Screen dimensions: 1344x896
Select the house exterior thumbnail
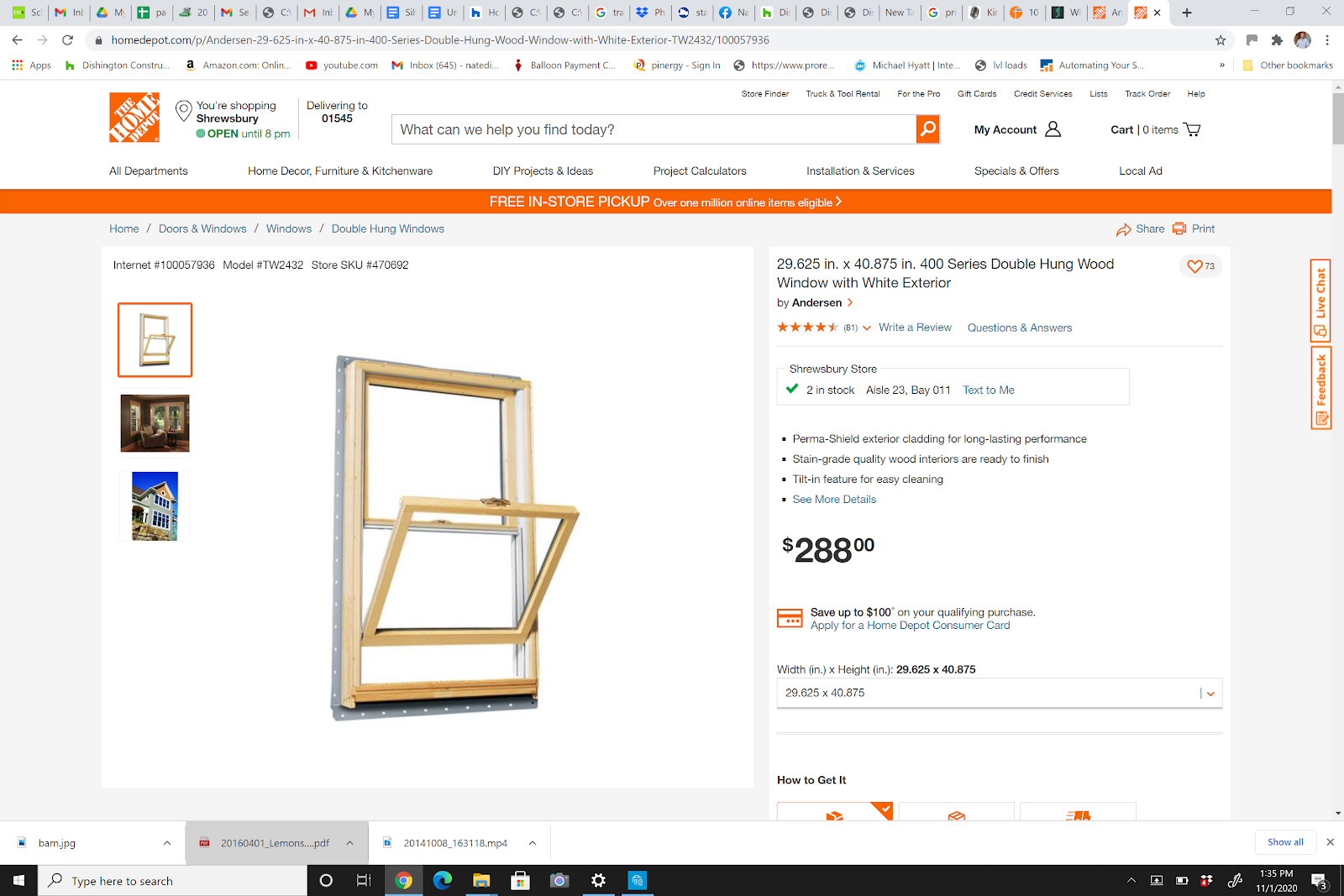pyautogui.click(x=155, y=506)
